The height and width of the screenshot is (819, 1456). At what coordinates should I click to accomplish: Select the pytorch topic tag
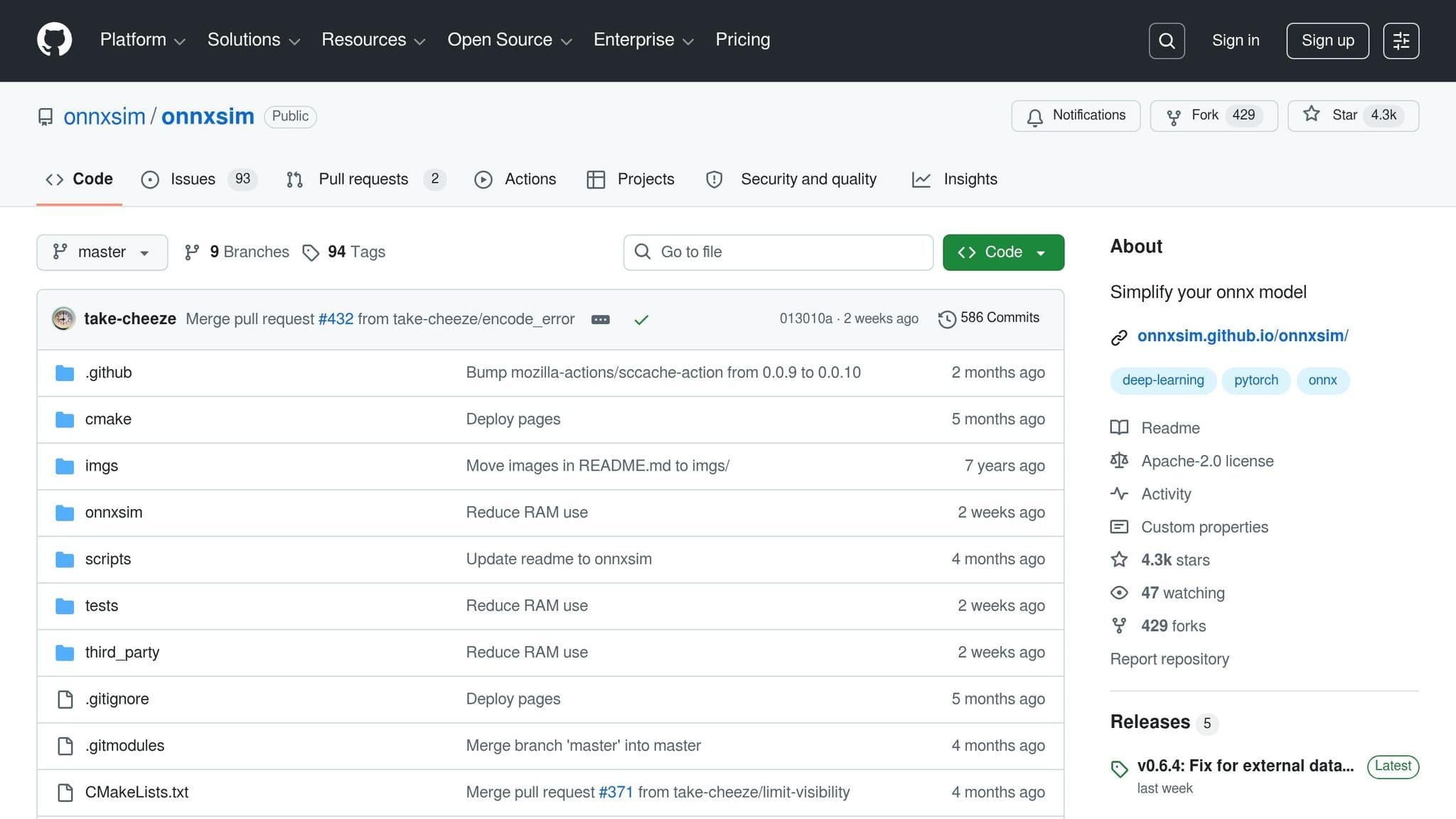click(1256, 380)
